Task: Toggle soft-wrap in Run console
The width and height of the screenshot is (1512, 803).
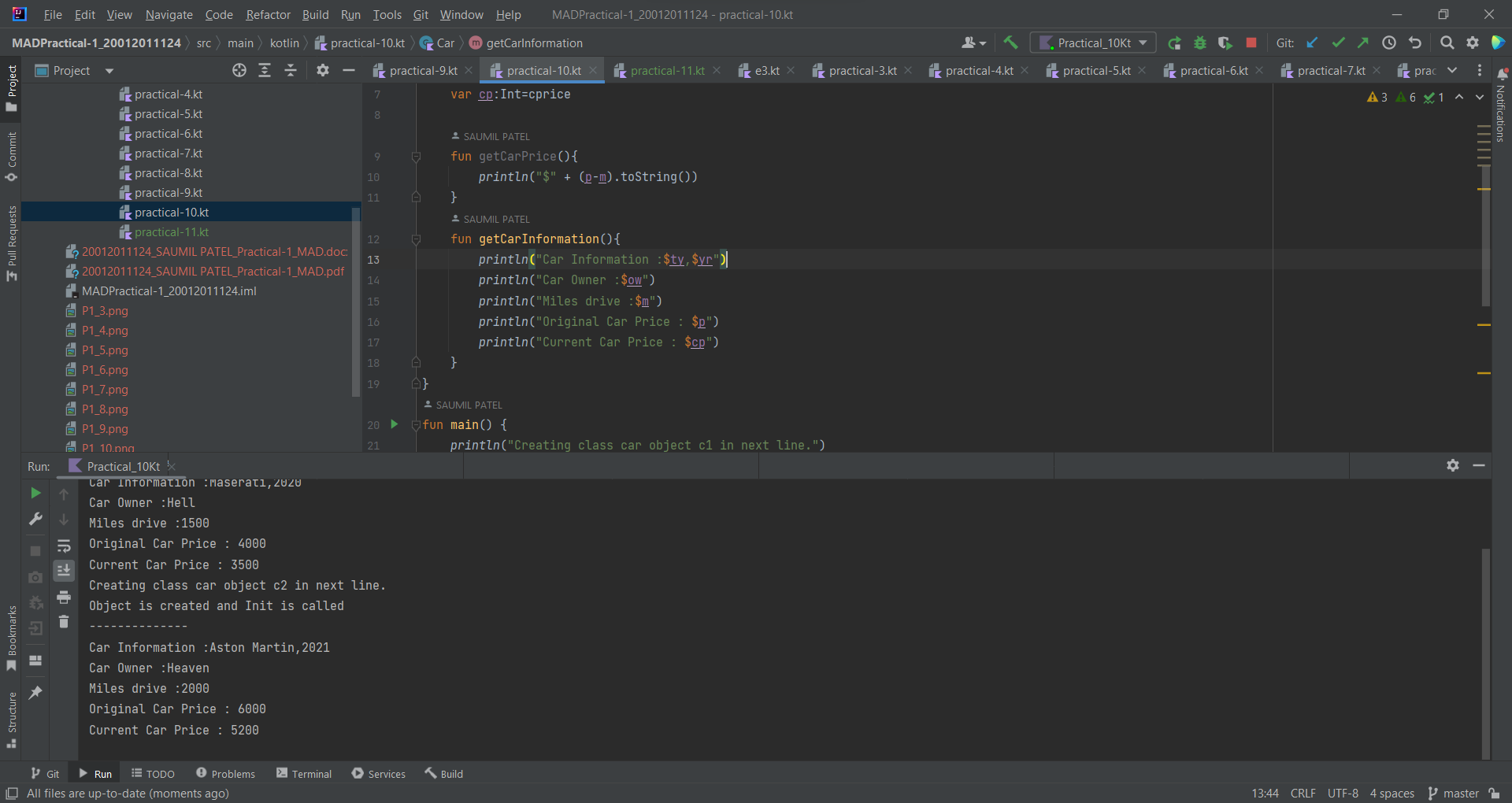Action: pos(64,546)
